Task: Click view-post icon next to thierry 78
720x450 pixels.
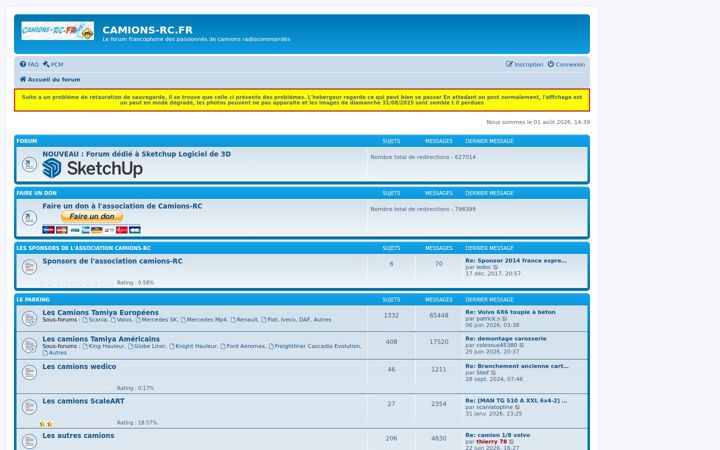Action: click(512, 441)
